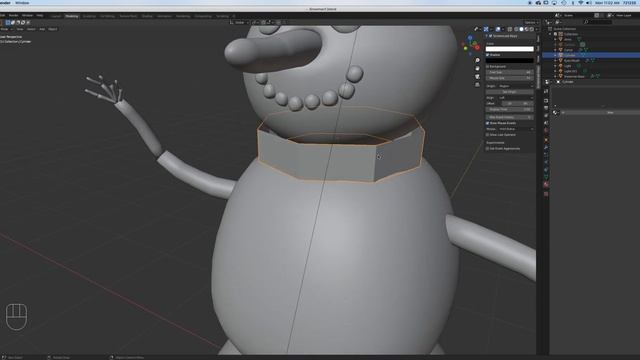Open Object properties tab

(x=546, y=139)
